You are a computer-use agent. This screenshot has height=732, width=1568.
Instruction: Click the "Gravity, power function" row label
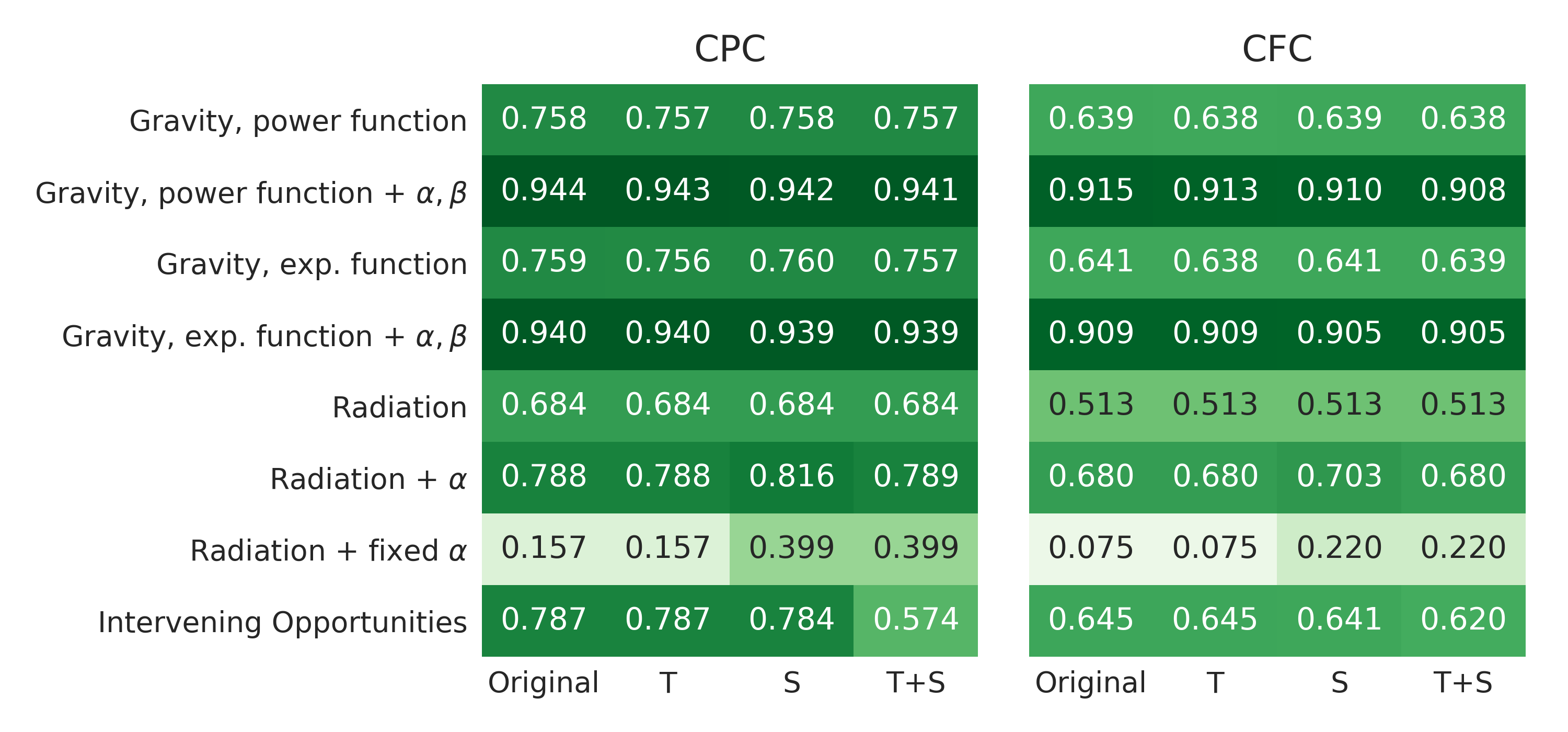pyautogui.click(x=297, y=121)
